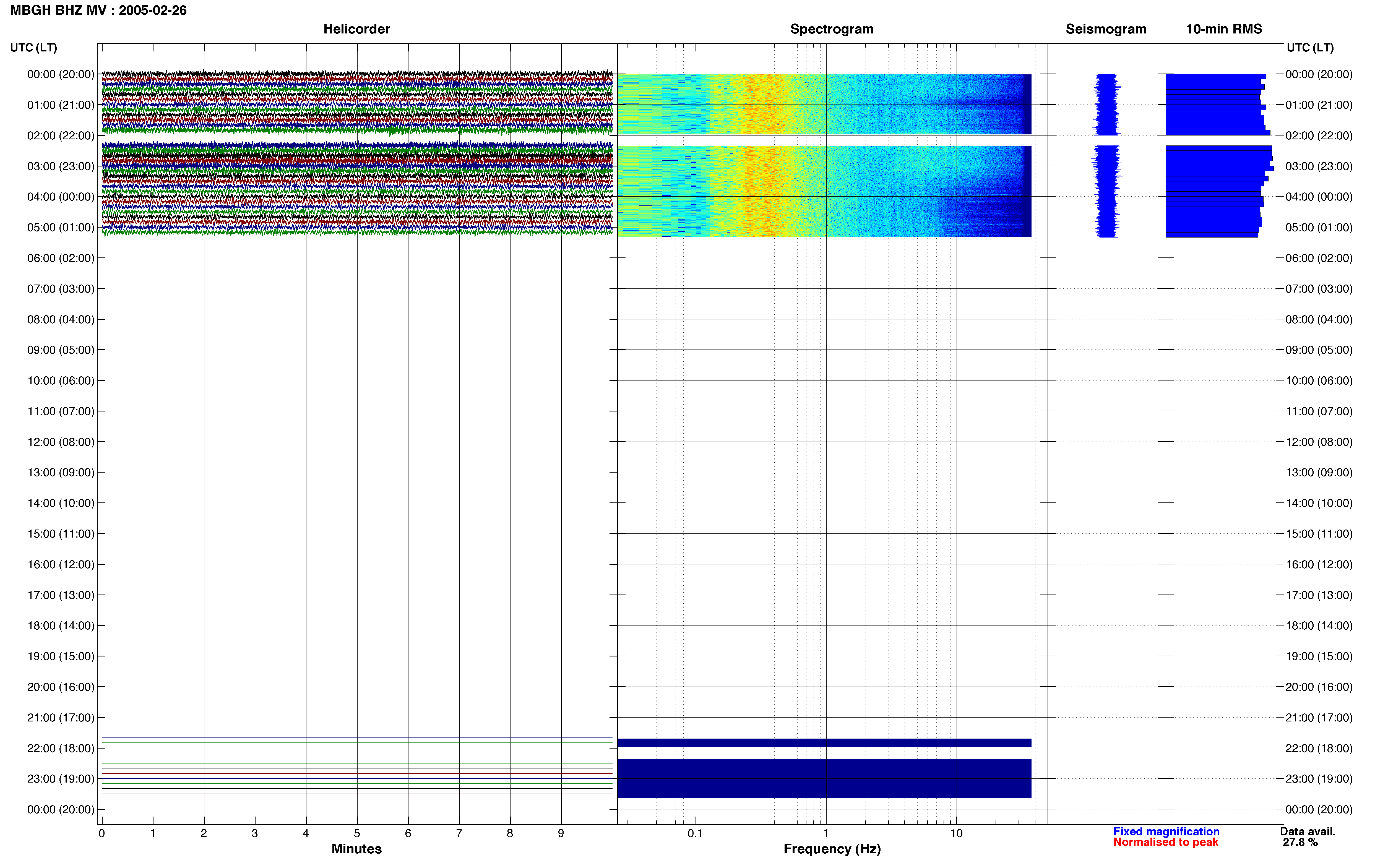Screen dimensions: 1388x868
Task: Click the '5' tick on the Minutes axis
Action: coord(357,833)
